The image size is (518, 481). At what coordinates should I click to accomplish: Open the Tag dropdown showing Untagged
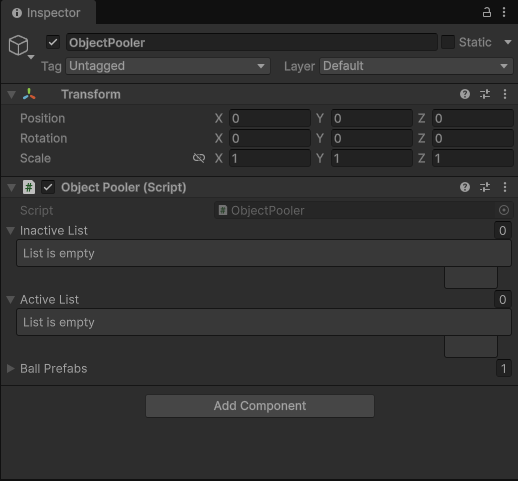coord(168,66)
